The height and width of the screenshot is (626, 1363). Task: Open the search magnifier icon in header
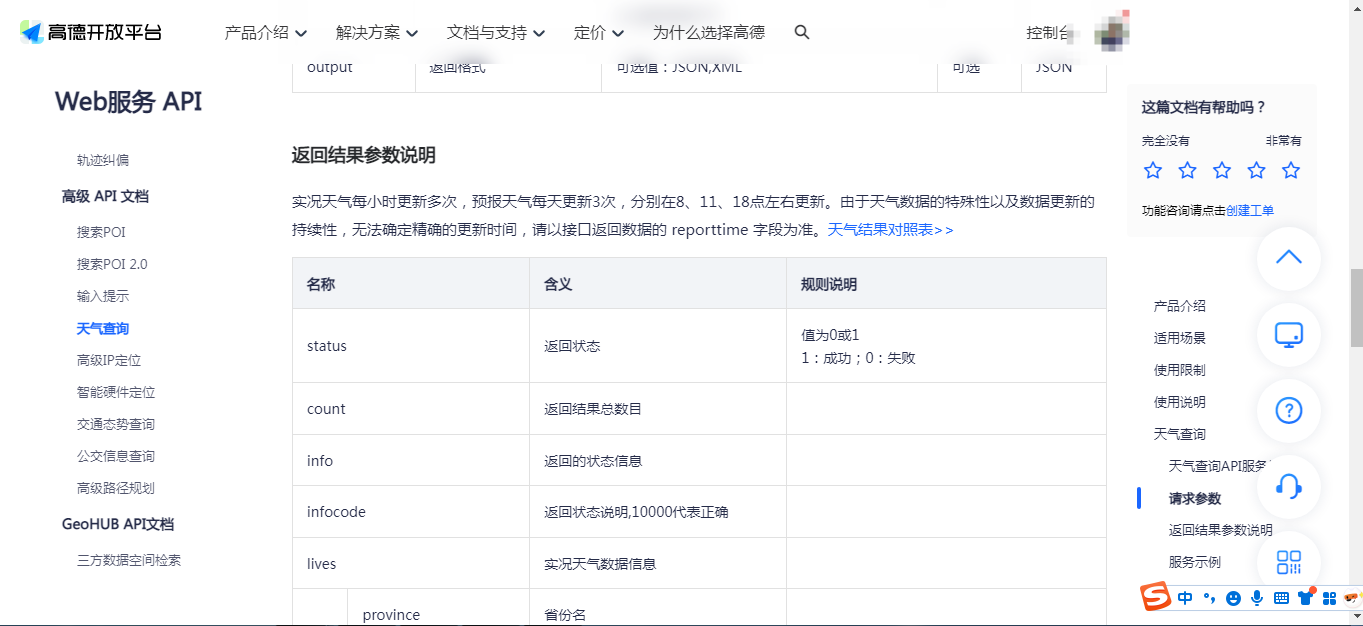(801, 32)
